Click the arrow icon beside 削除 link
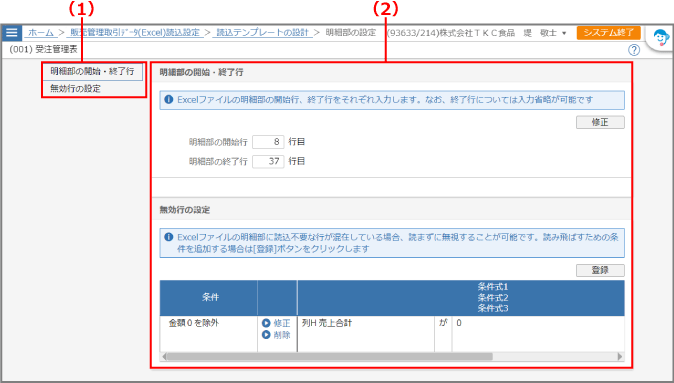 pyautogui.click(x=266, y=334)
